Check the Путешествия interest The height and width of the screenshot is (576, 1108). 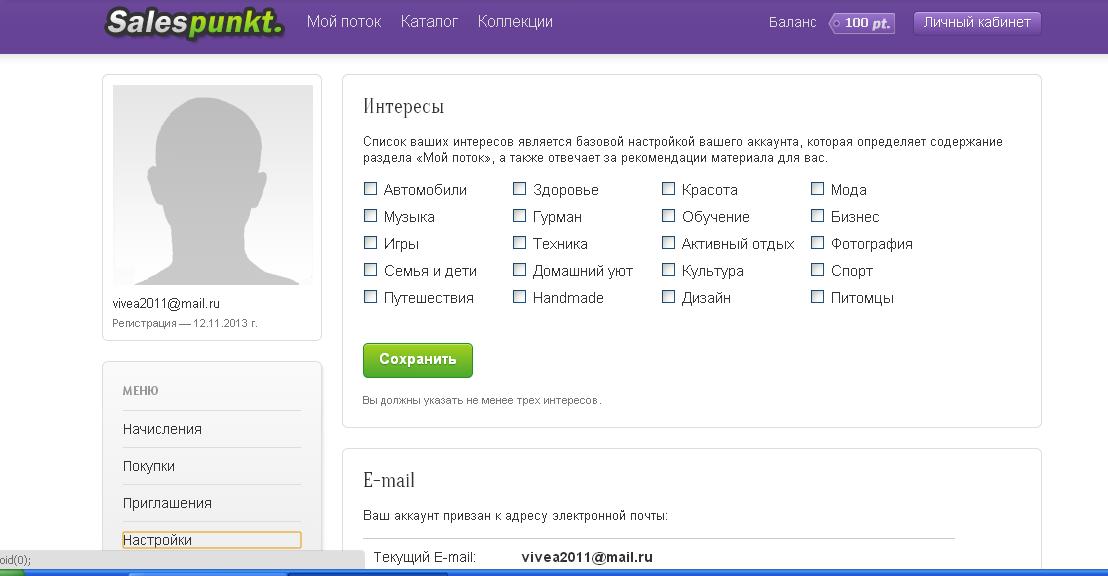tap(370, 297)
